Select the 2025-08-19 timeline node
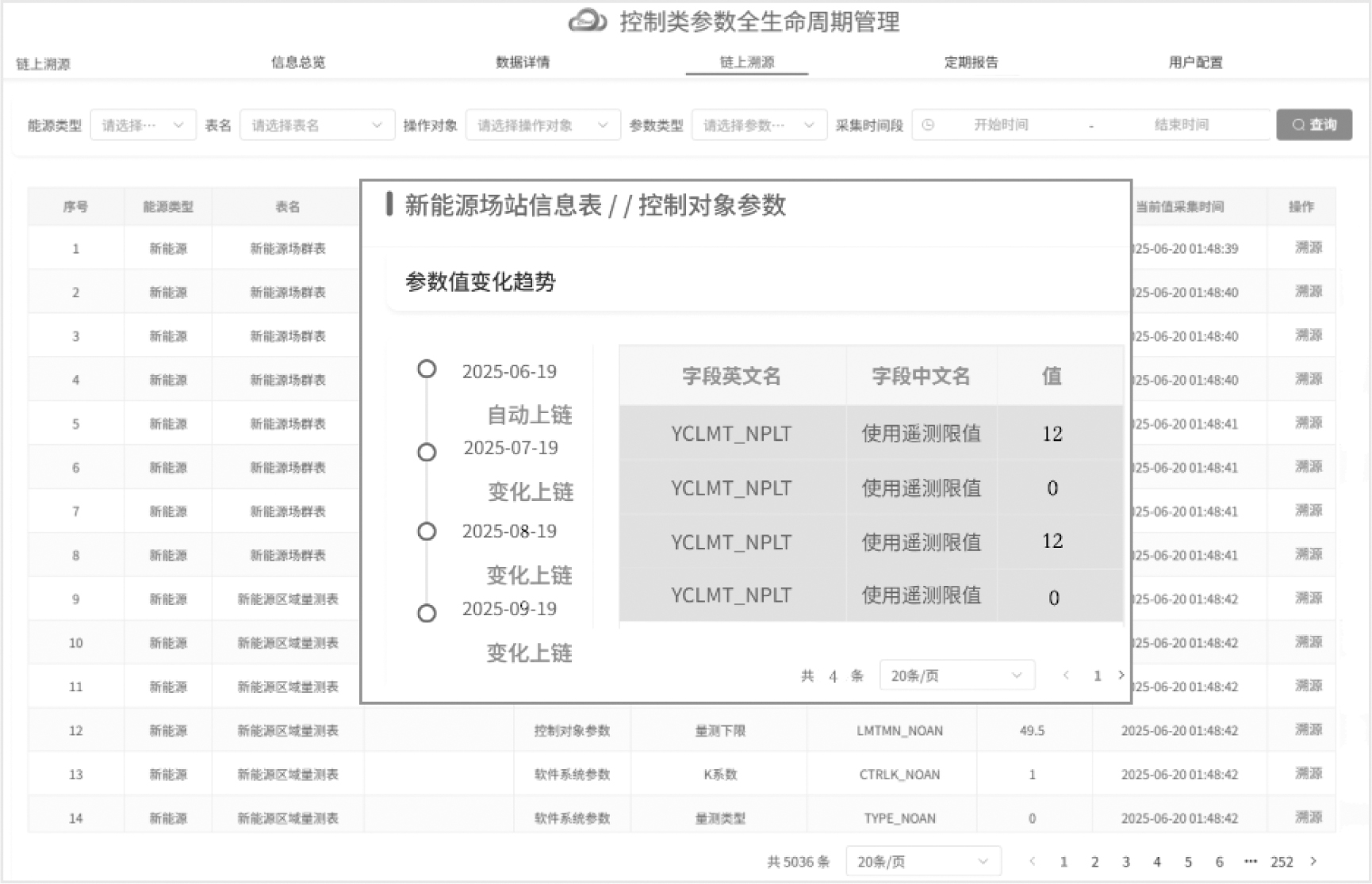This screenshot has height=884, width=1372. (x=427, y=531)
